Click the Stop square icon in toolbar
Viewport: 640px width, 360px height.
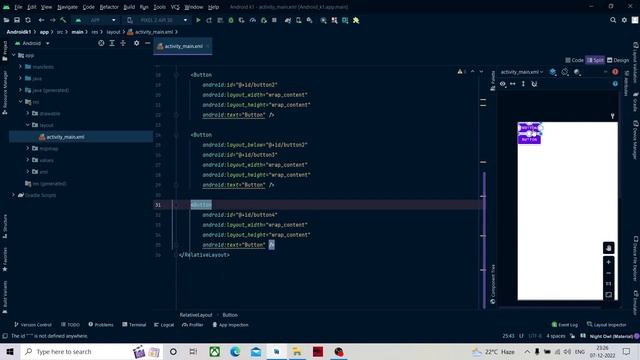pos(274,20)
